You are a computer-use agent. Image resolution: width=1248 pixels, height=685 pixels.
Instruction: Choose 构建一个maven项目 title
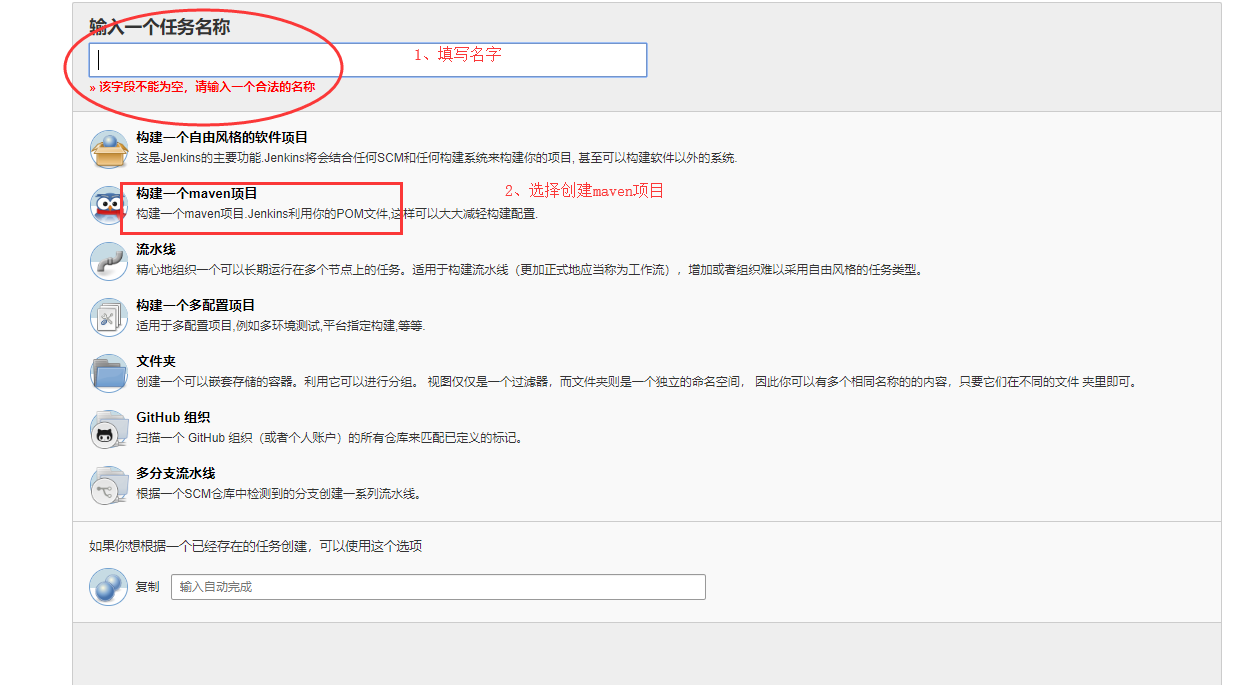pyautogui.click(x=196, y=194)
